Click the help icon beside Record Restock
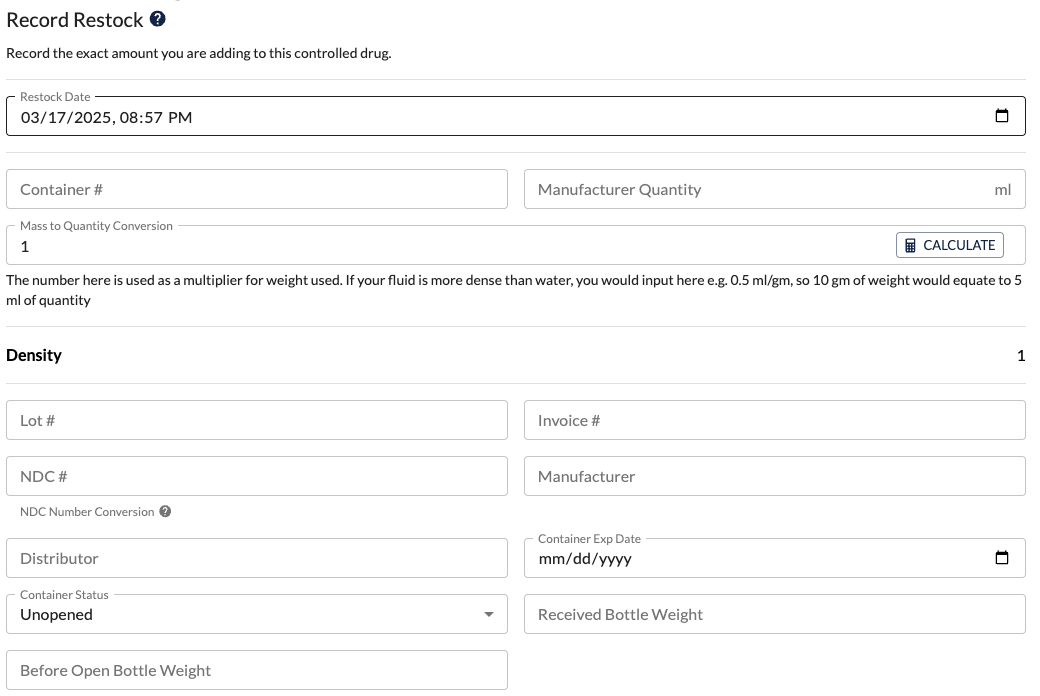 point(157,19)
